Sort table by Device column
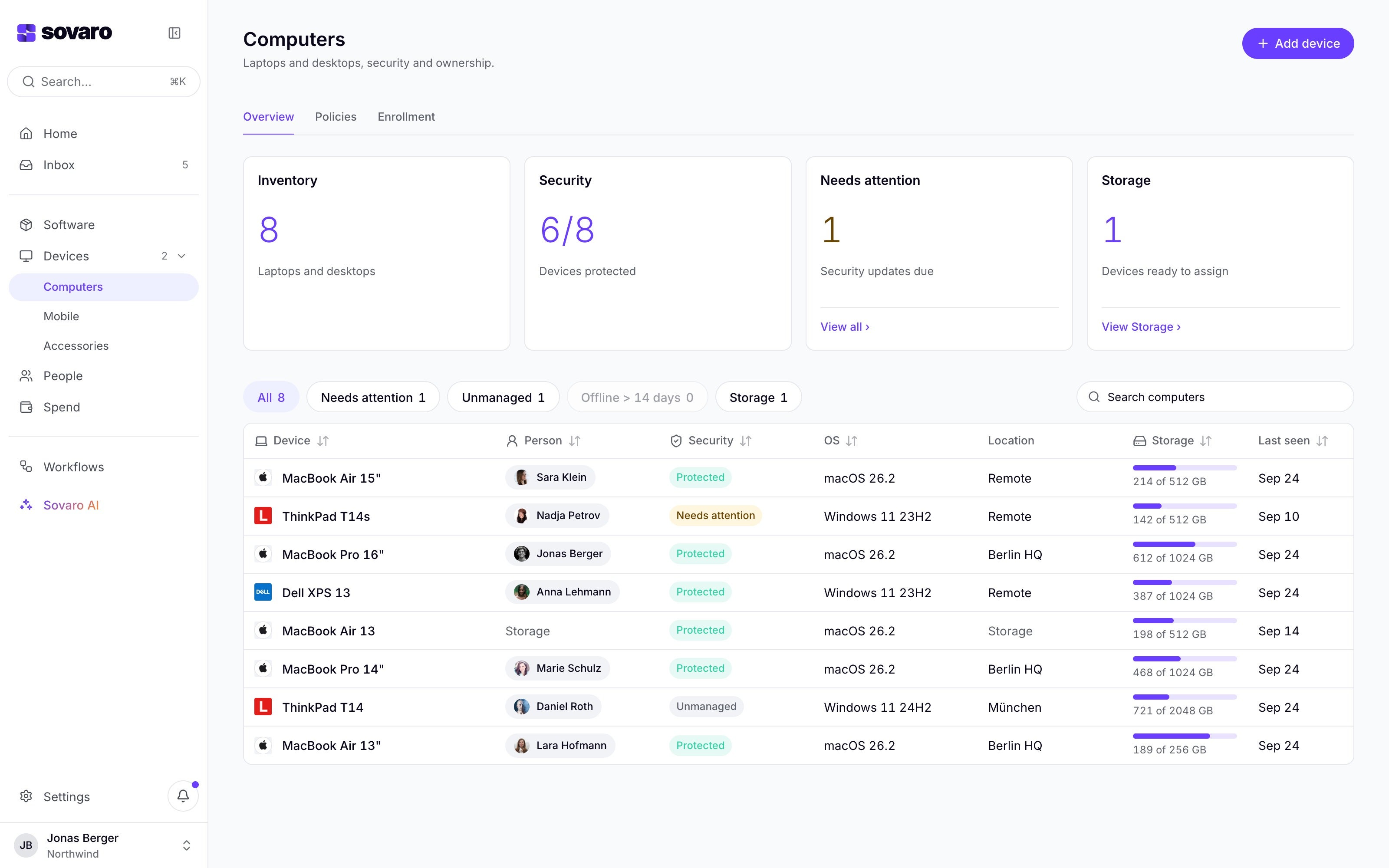1389x868 pixels. [323, 441]
